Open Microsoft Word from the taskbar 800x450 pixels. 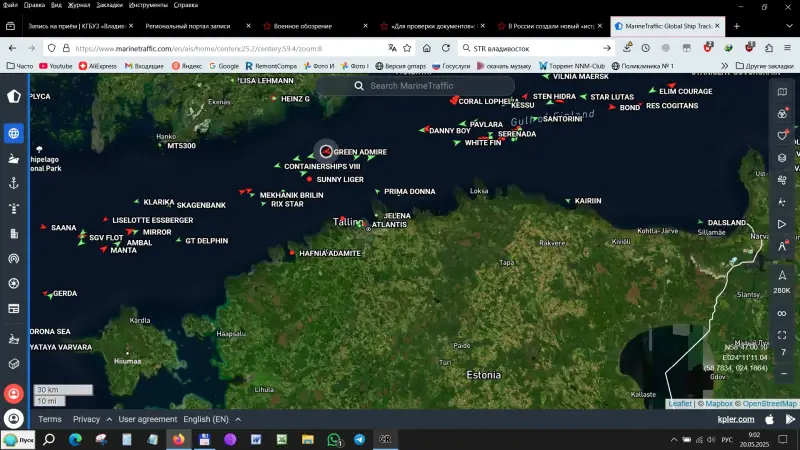tap(256, 439)
